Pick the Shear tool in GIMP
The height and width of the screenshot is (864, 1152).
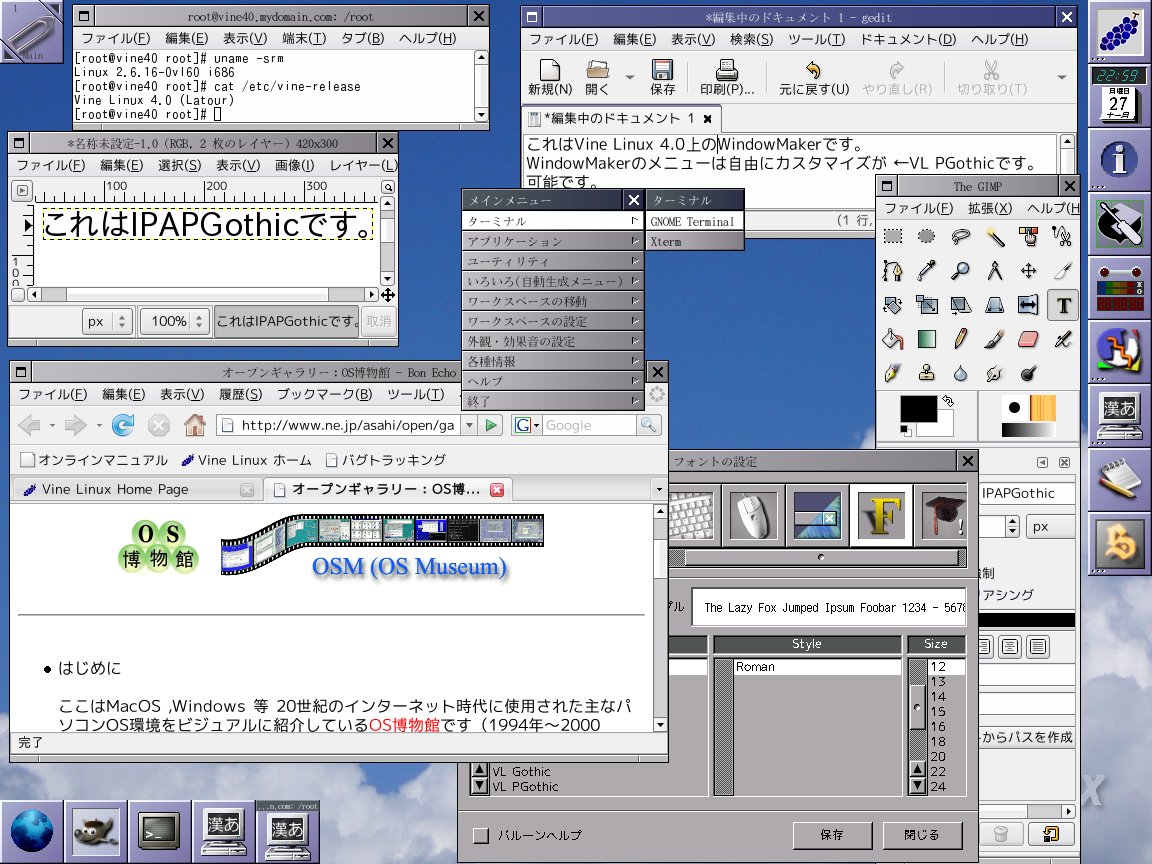[960, 305]
